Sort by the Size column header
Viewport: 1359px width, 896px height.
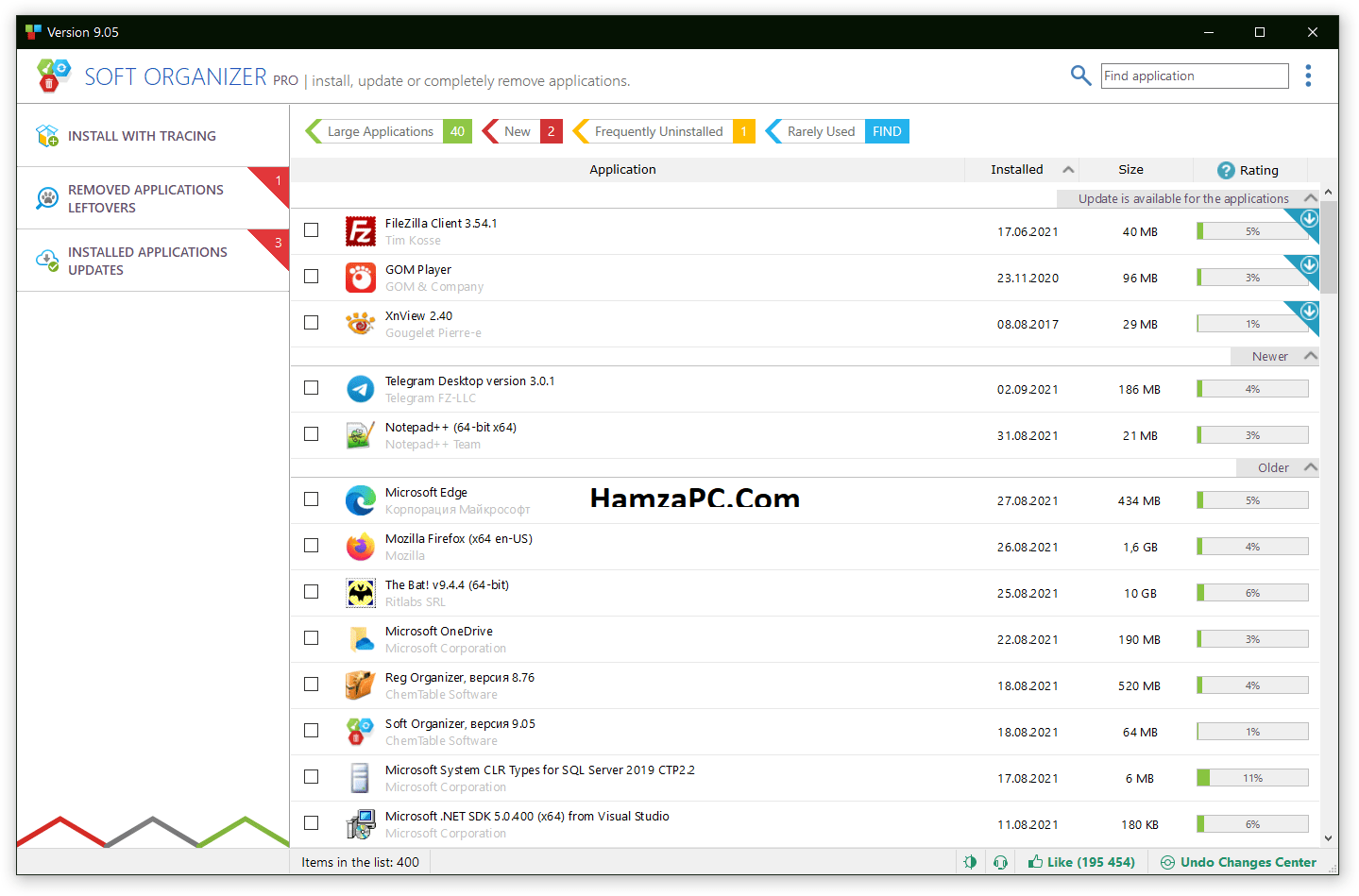point(1130,170)
